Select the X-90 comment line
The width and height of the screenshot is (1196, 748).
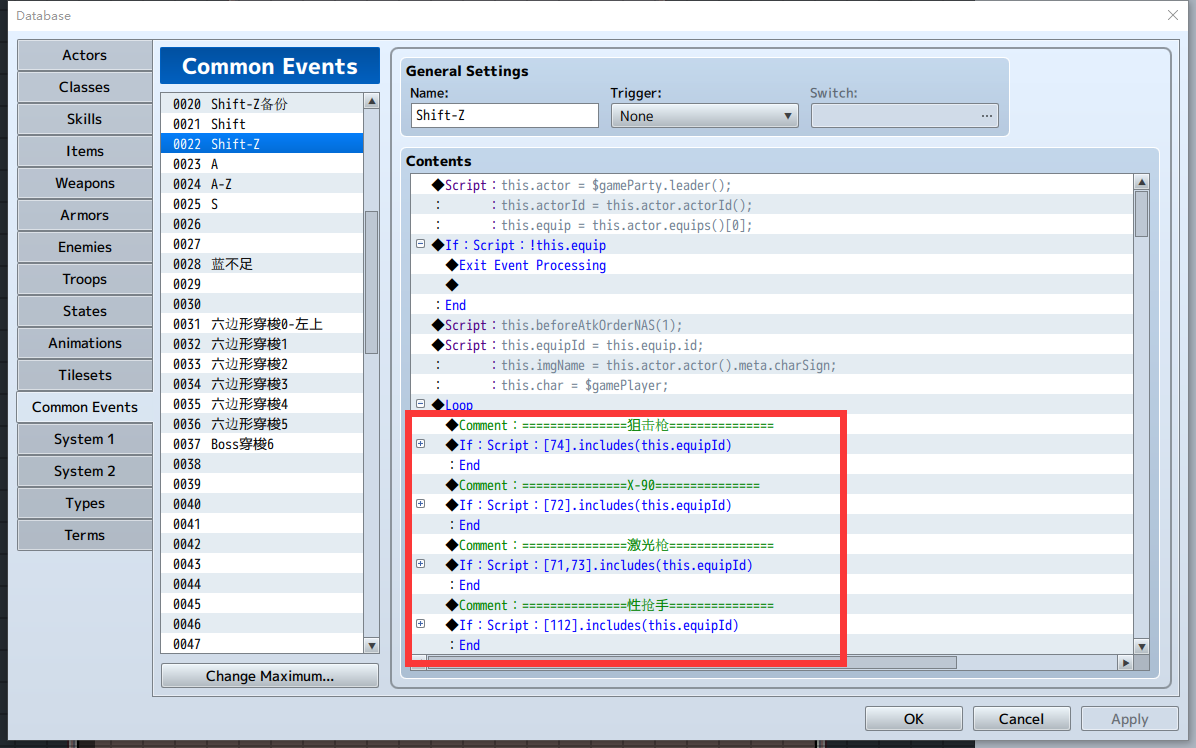(x=772, y=485)
